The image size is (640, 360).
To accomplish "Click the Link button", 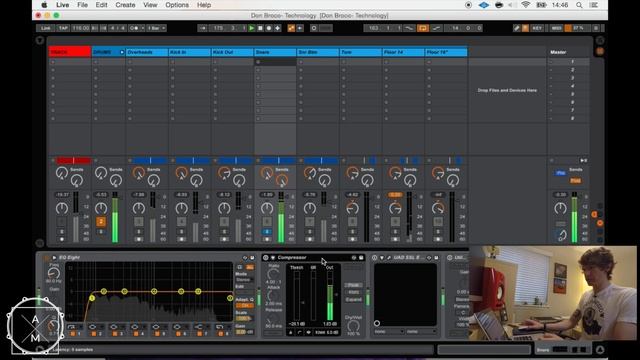I will pyautogui.click(x=46, y=28).
